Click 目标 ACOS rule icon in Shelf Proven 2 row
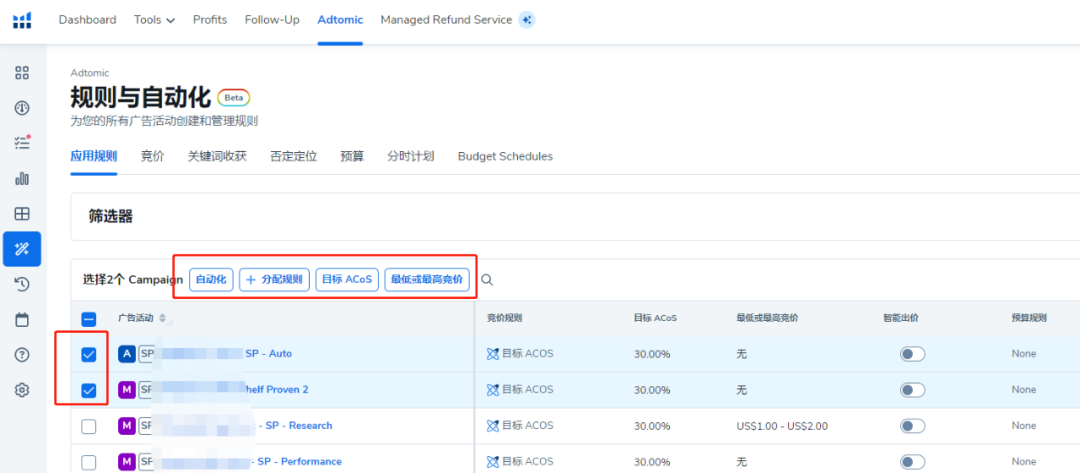Screen dimensions: 1080x473 pyautogui.click(x=492, y=390)
